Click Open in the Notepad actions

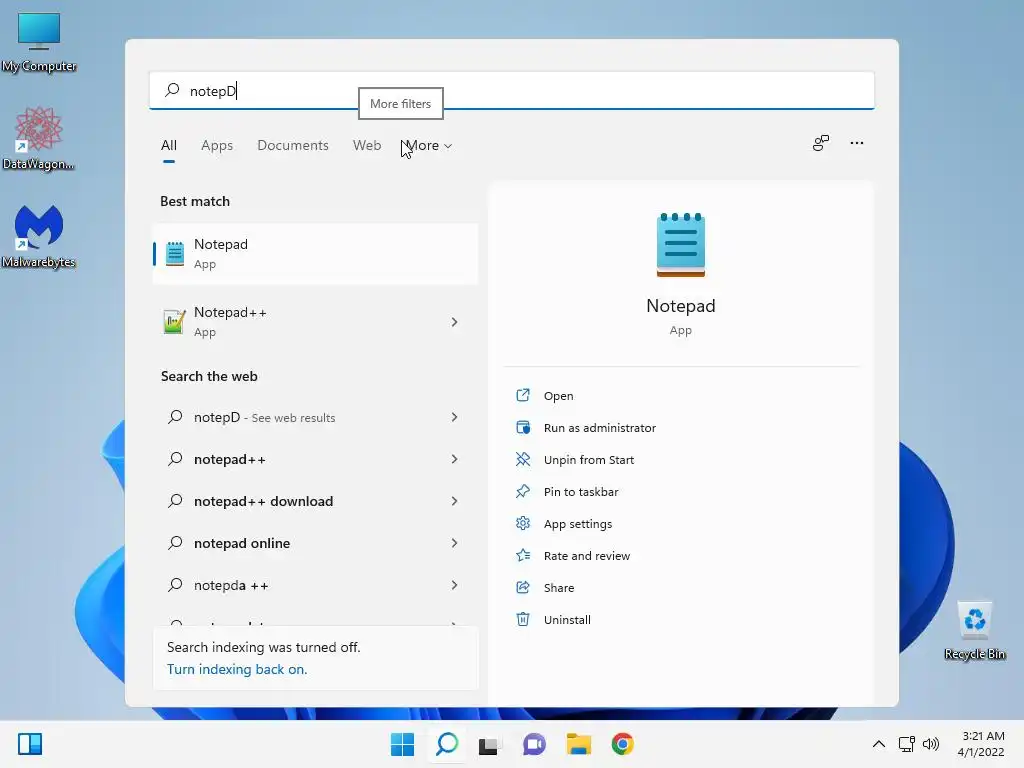pos(558,396)
